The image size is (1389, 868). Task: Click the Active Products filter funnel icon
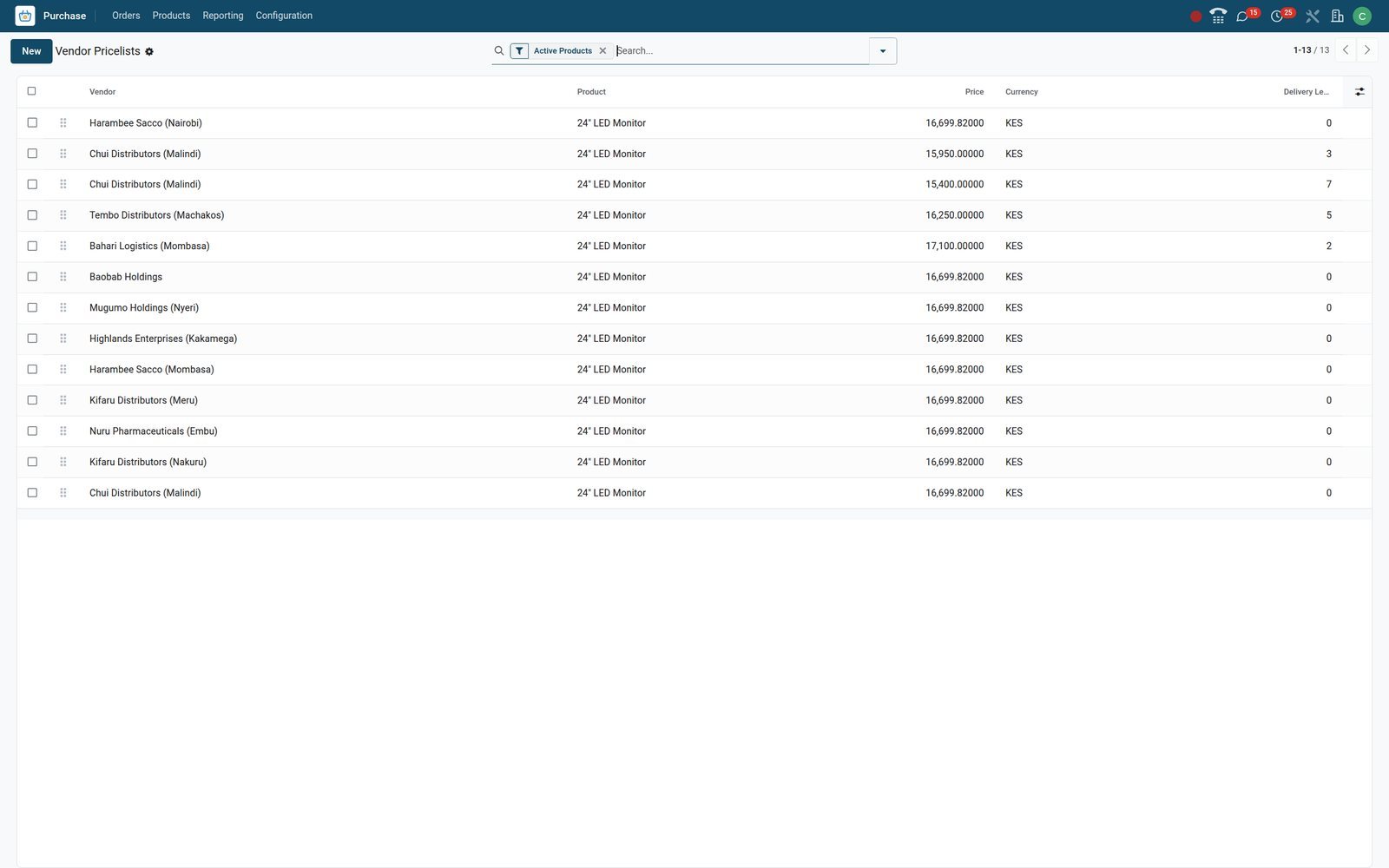[x=519, y=50]
